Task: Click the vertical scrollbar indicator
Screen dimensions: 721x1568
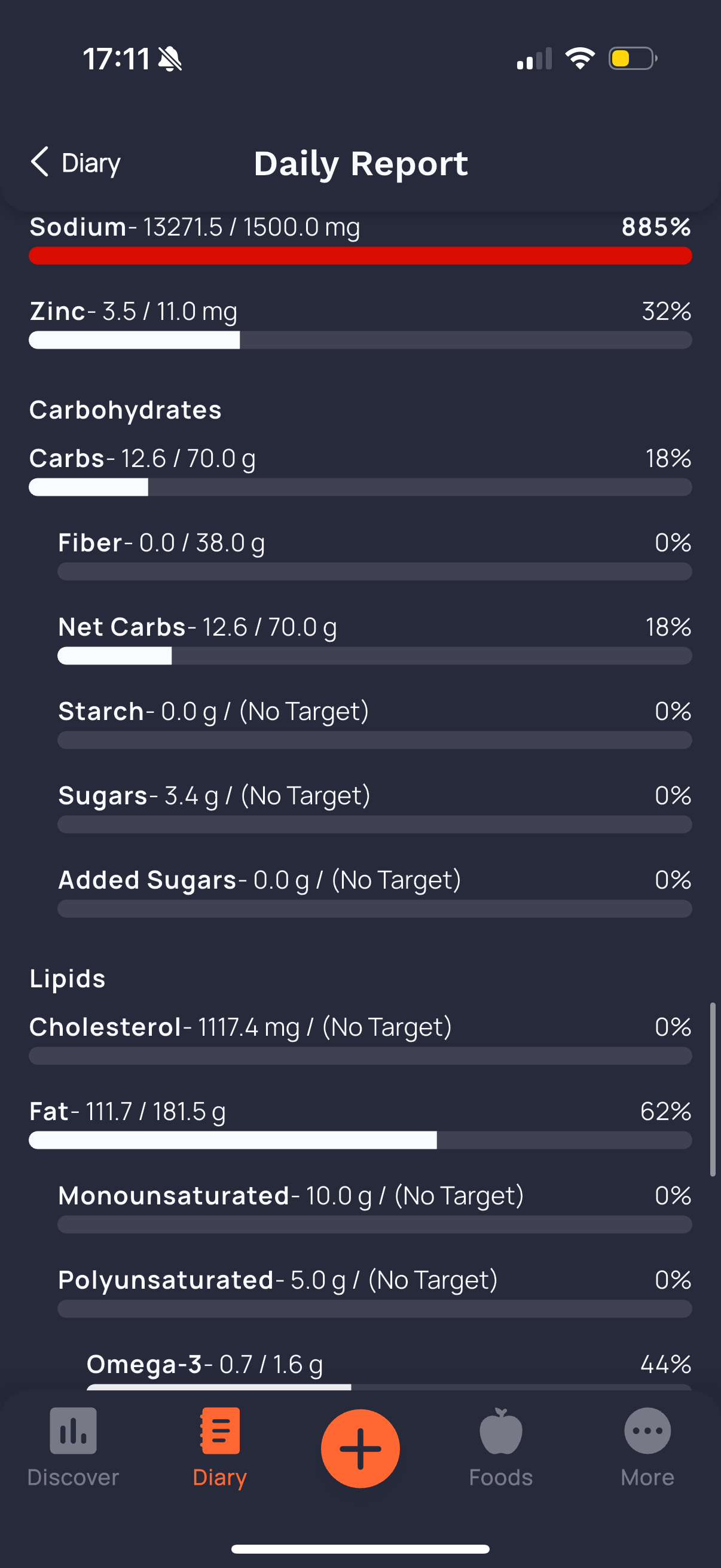Action: coord(713,1090)
